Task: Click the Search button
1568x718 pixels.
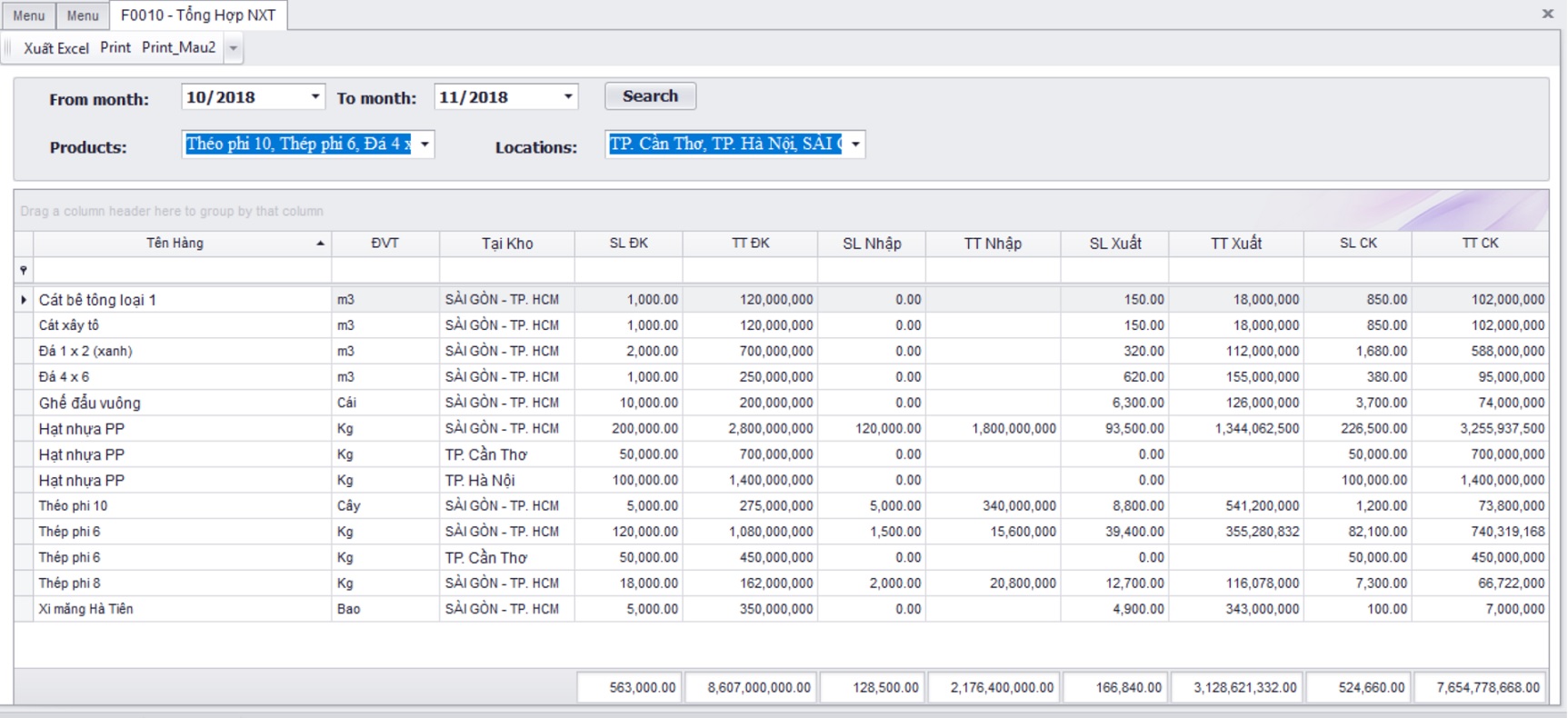Action: click(x=650, y=96)
